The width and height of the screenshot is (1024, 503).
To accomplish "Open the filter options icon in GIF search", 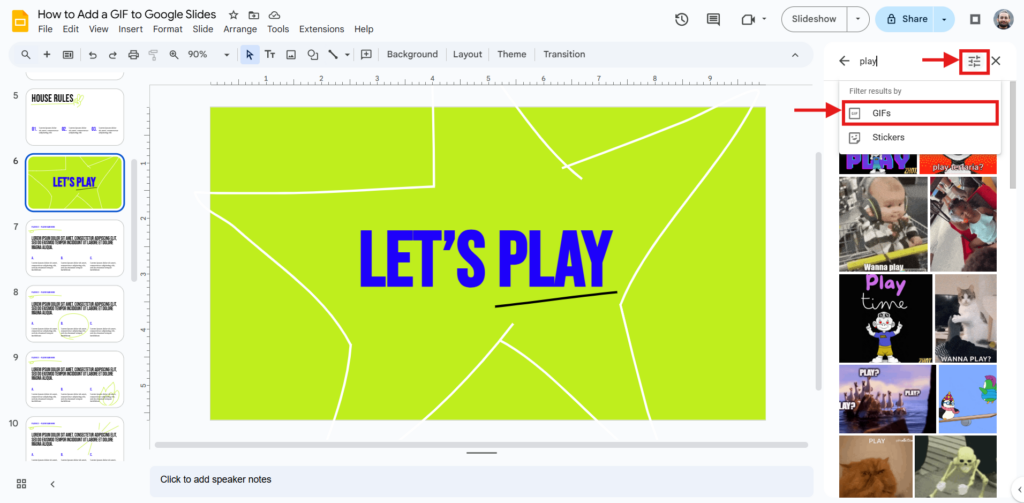I will (974, 62).
